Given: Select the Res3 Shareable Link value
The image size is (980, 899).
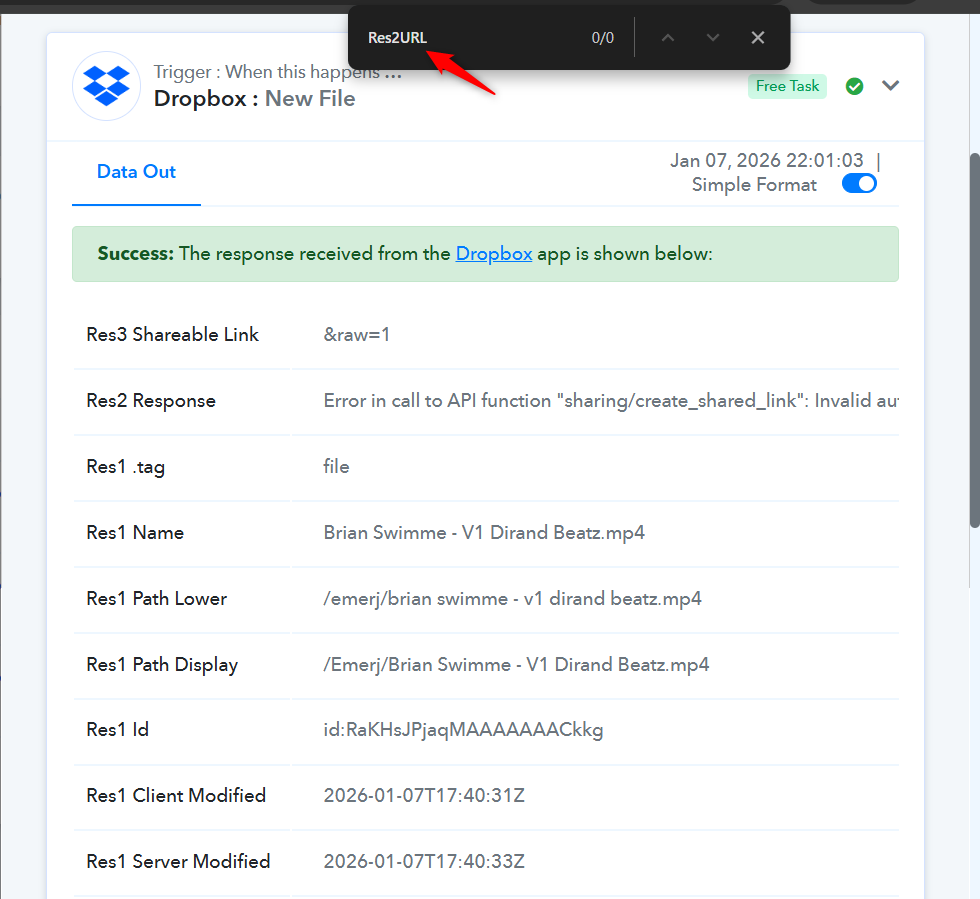Looking at the screenshot, I should [x=357, y=335].
